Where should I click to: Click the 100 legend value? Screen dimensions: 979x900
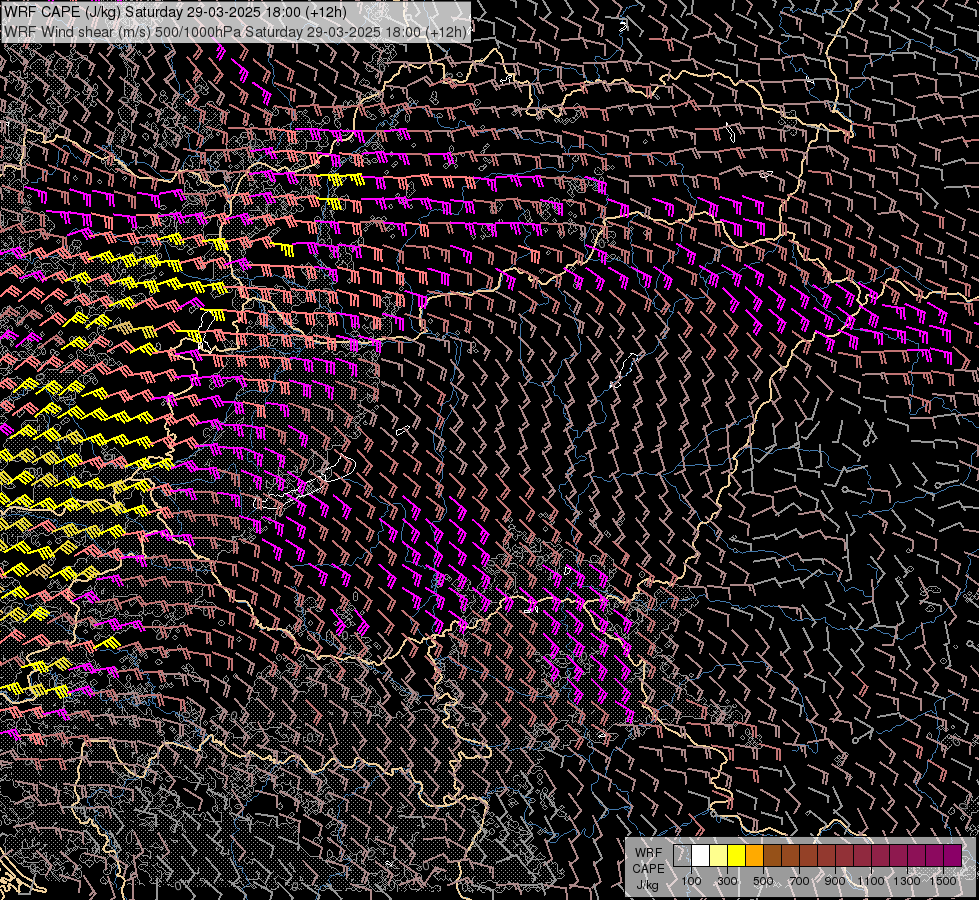pyautogui.click(x=691, y=881)
